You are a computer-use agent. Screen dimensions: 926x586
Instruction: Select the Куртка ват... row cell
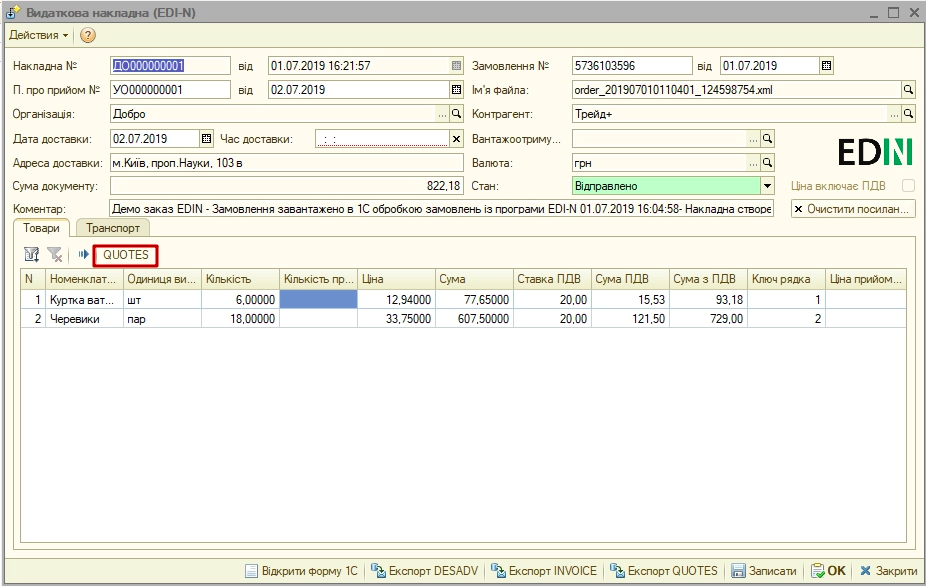[84, 299]
